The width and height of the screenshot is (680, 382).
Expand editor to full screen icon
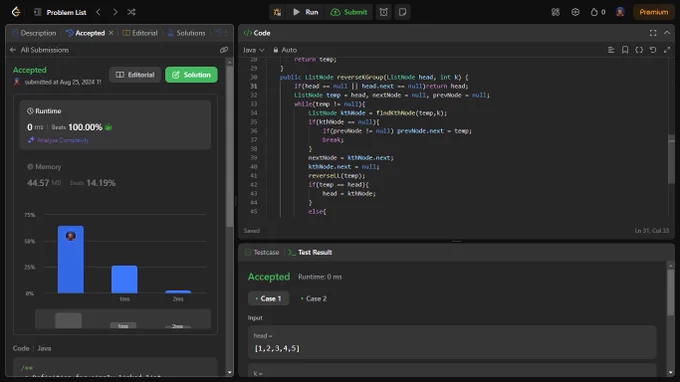point(667,50)
